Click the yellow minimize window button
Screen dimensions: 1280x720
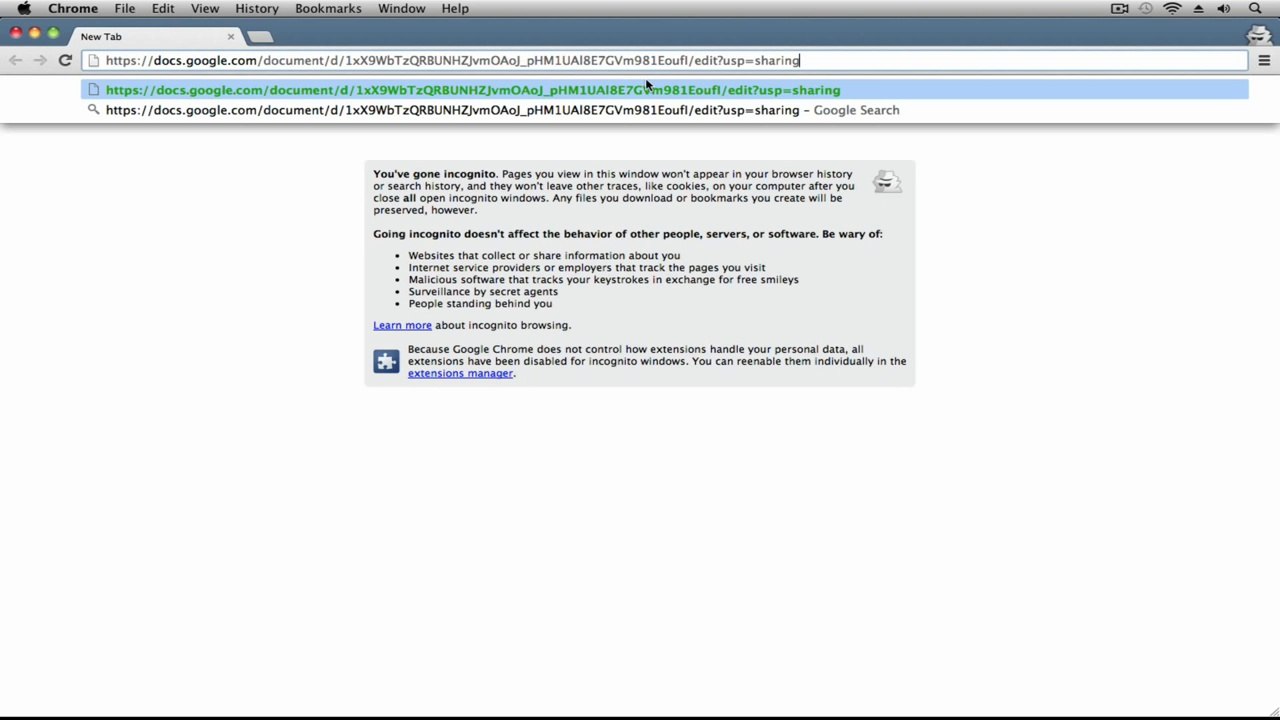pyautogui.click(x=35, y=33)
